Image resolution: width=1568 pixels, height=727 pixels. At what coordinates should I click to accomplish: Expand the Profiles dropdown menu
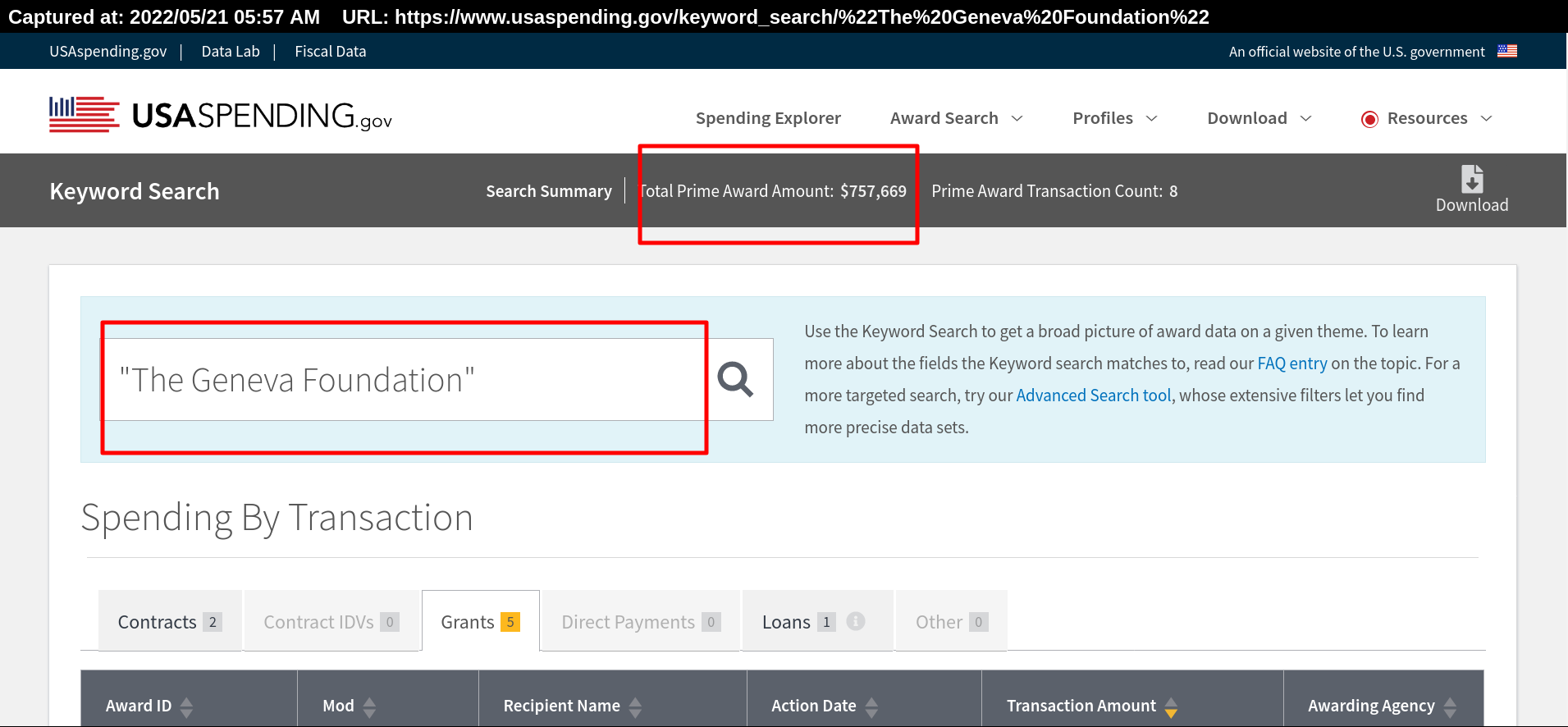[x=1115, y=118]
